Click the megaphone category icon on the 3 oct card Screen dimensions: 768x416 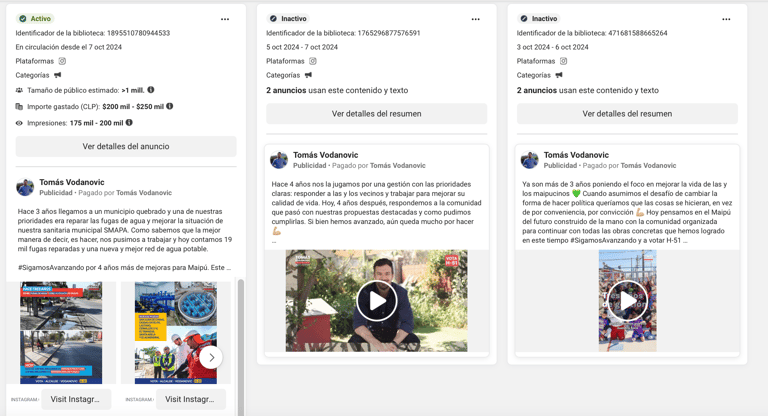pyautogui.click(x=559, y=75)
